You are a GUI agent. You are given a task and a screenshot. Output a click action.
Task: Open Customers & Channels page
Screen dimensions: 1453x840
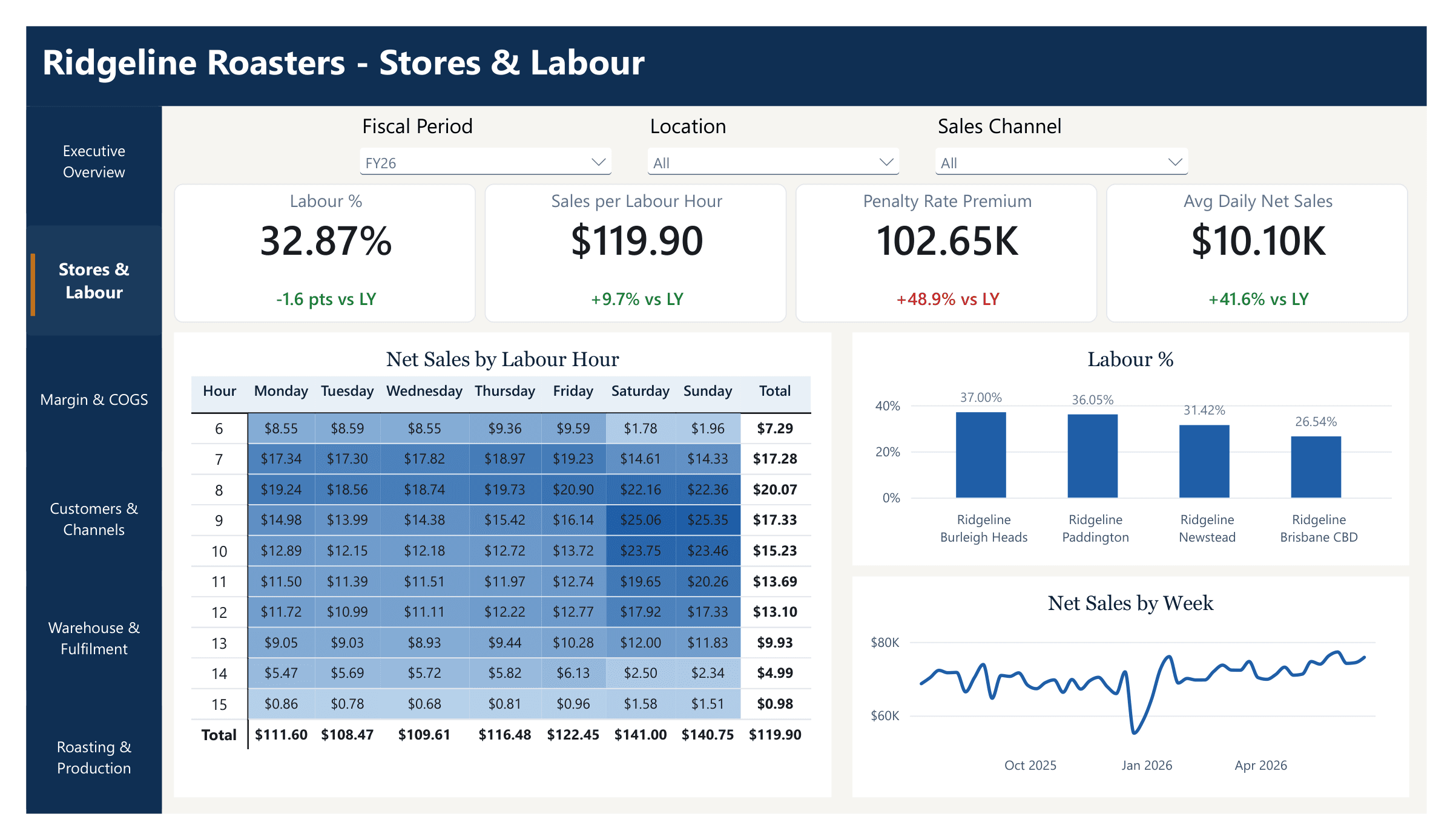point(94,519)
